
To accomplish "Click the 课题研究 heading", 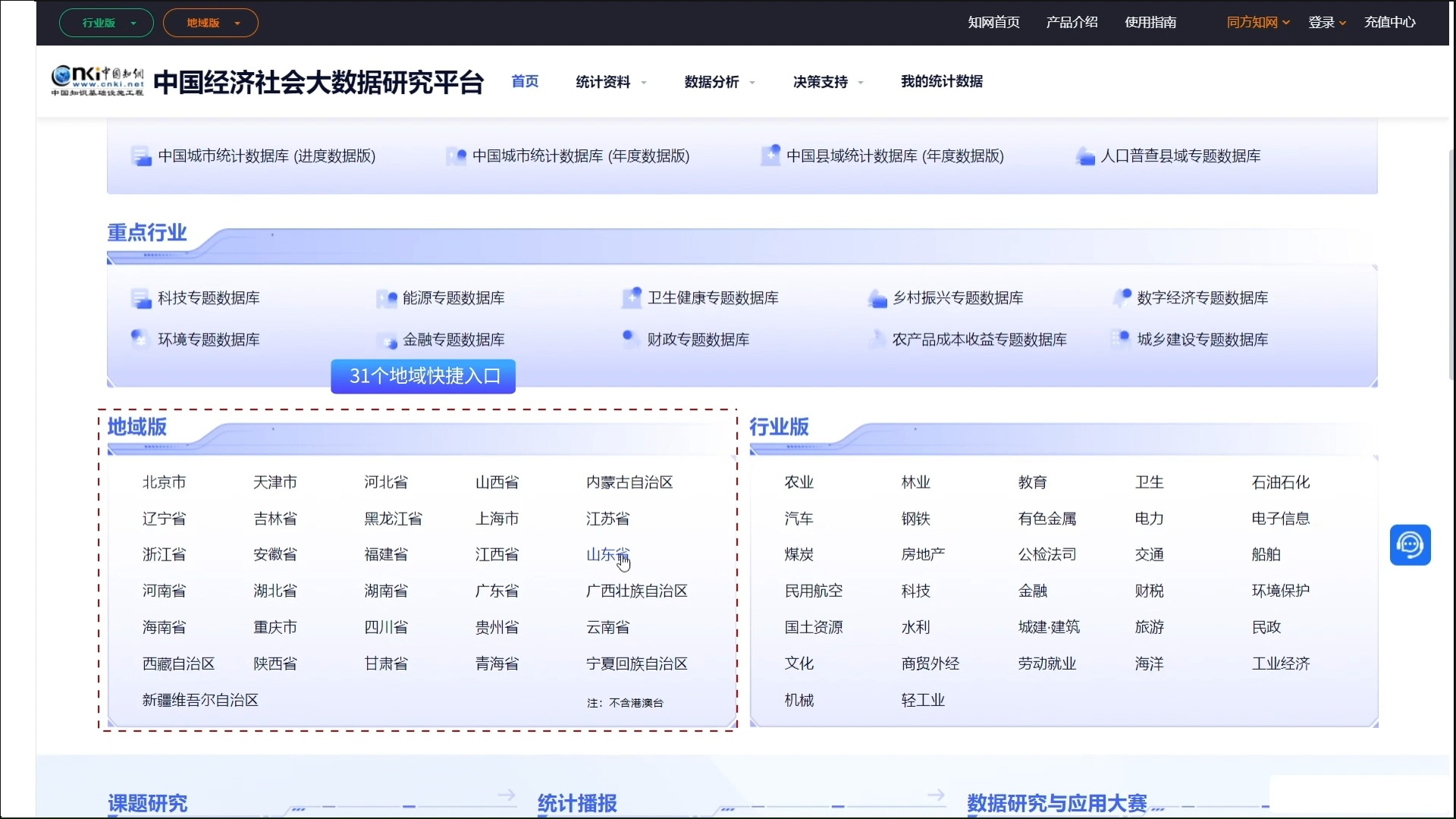I will click(147, 803).
